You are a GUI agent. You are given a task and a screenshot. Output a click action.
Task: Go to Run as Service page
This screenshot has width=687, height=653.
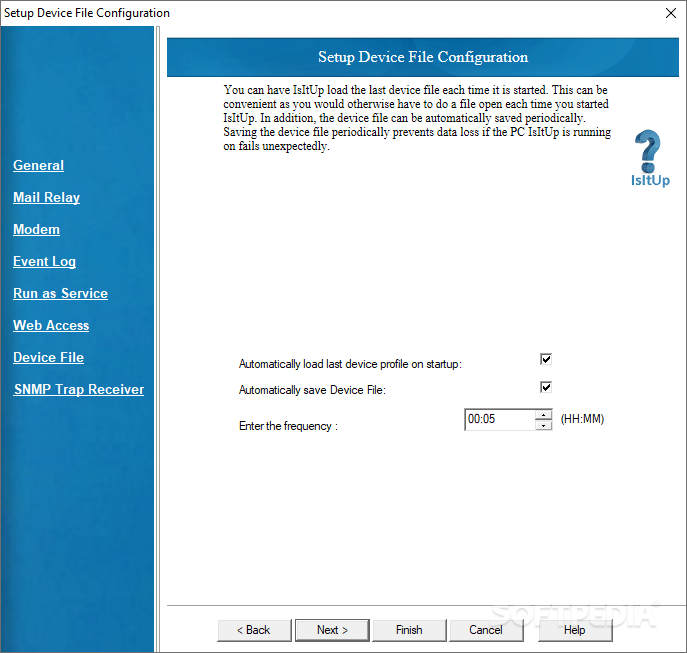[60, 293]
